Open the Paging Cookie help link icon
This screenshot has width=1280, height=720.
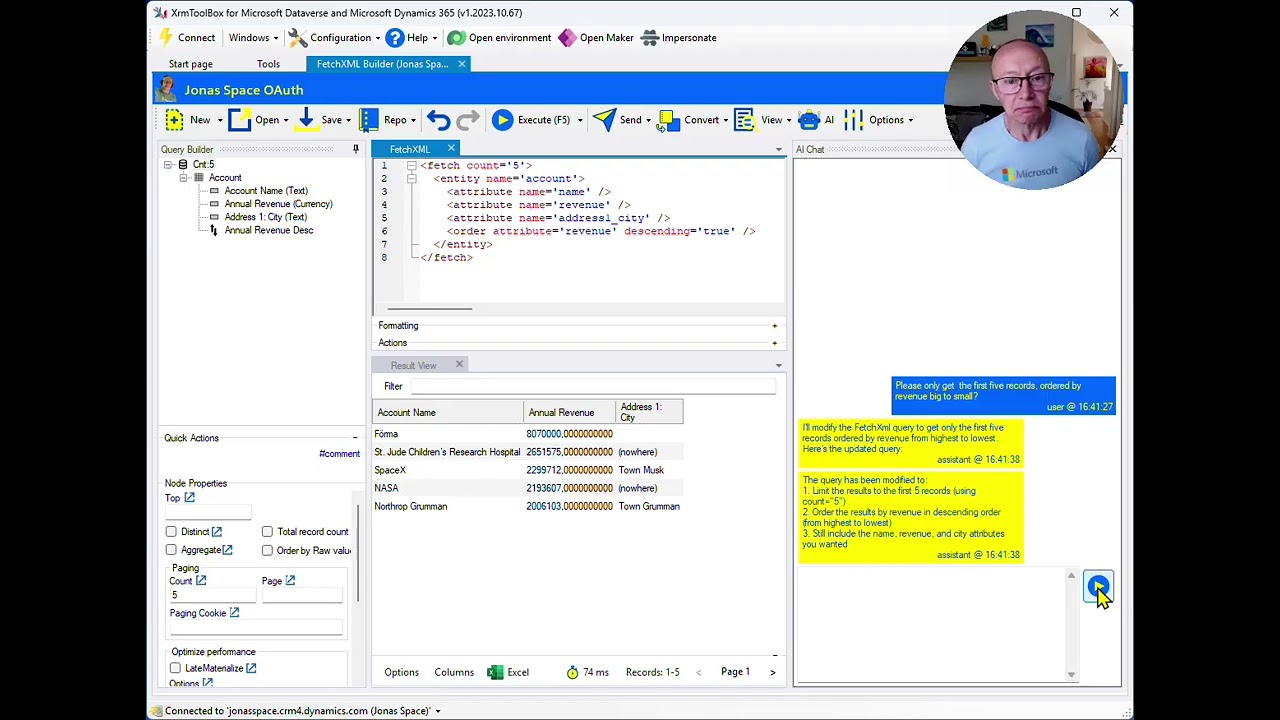[x=234, y=613]
